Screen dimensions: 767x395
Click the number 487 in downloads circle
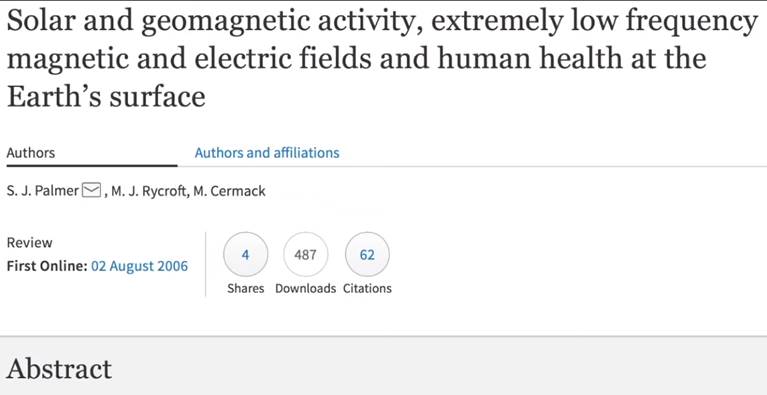click(306, 255)
